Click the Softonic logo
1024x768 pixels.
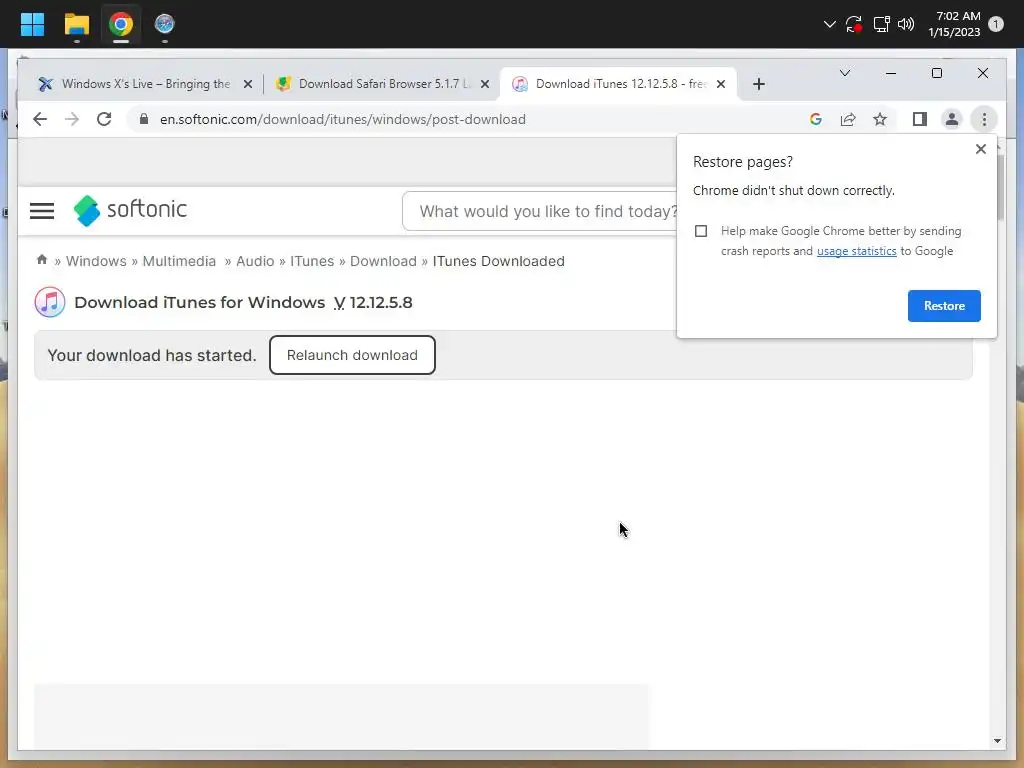pyautogui.click(x=130, y=210)
